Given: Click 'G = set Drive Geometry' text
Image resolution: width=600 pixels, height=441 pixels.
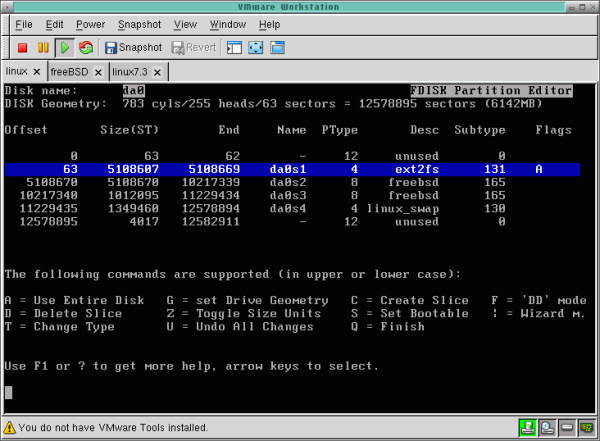Looking at the screenshot, I should [x=248, y=301].
